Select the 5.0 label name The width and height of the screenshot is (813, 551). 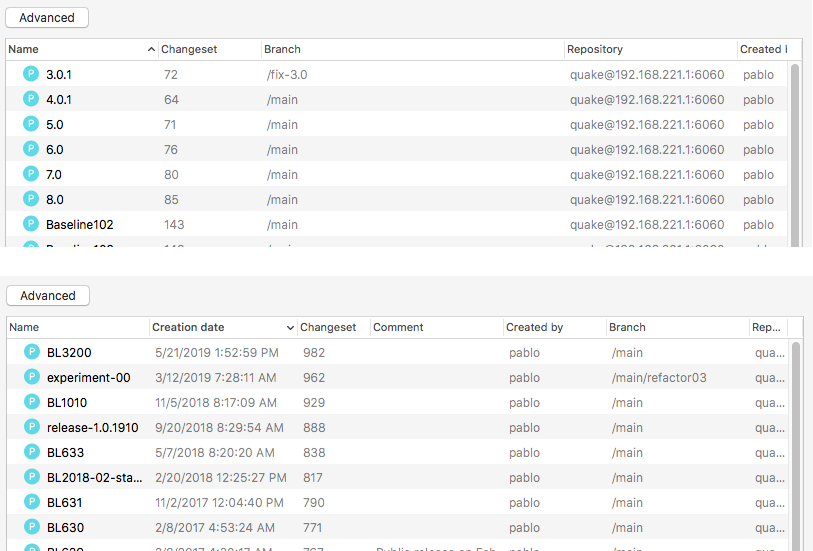click(x=54, y=124)
